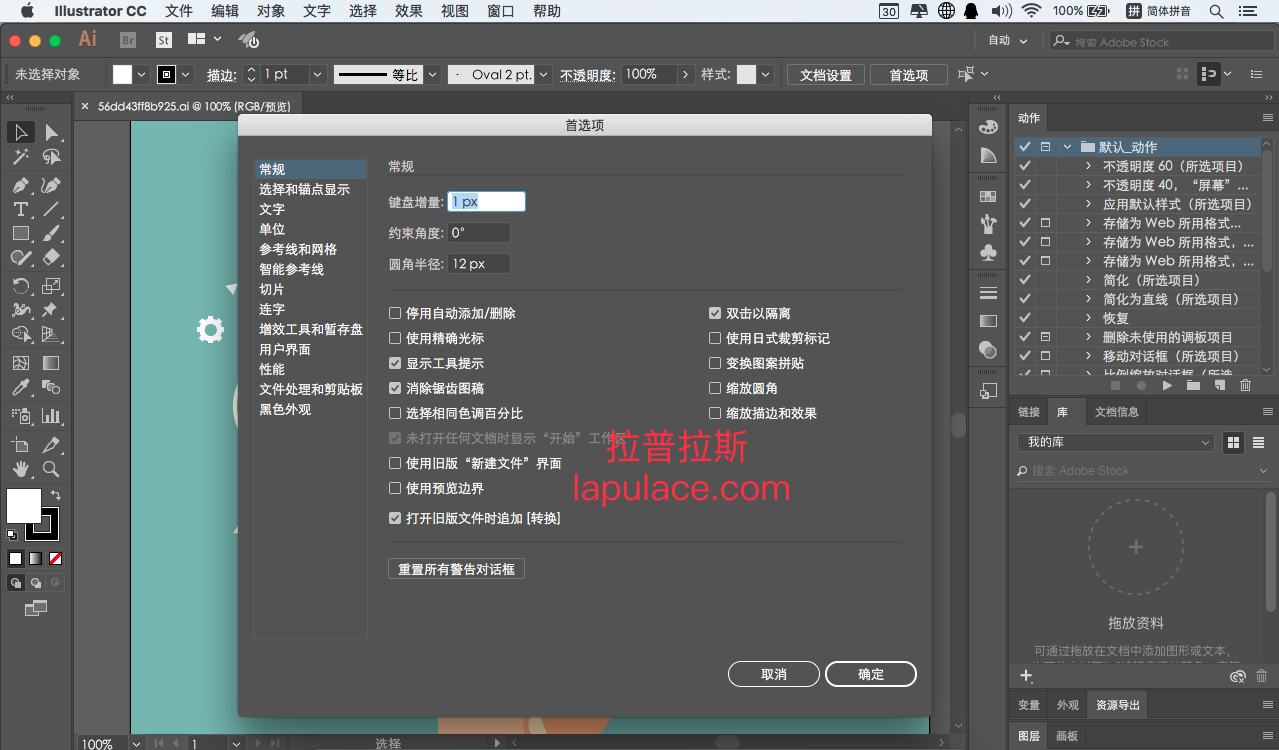Toggle 缩放描边和效果 checkbox
This screenshot has height=750, width=1279.
(715, 413)
